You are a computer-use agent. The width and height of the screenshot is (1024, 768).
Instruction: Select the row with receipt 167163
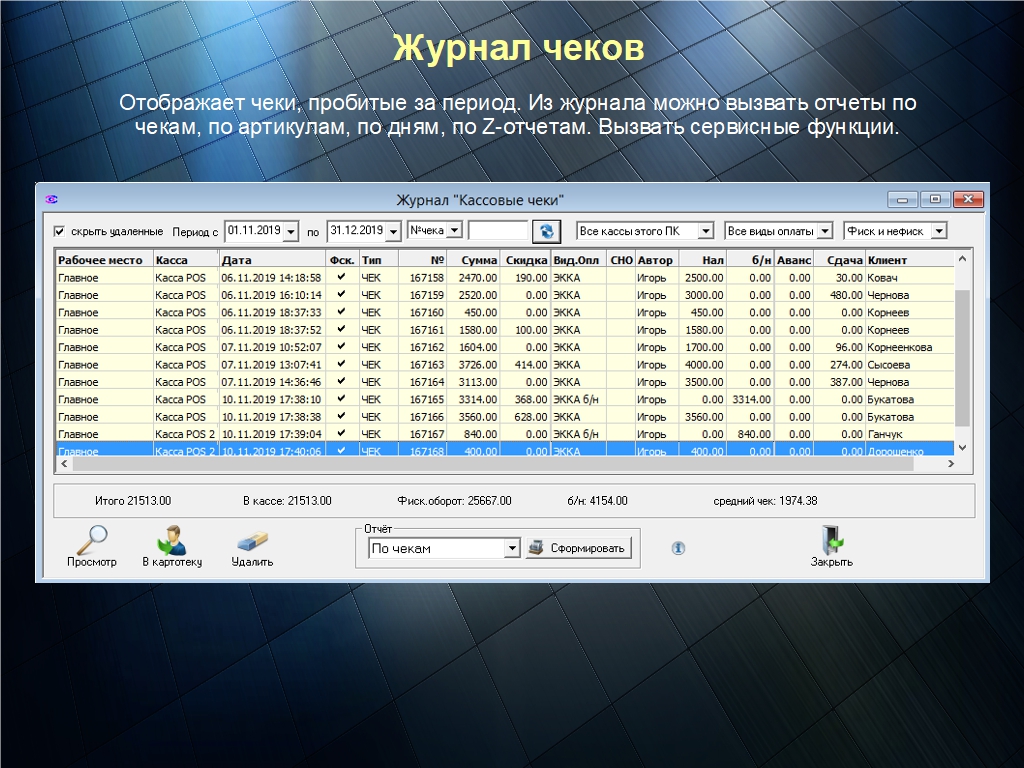[500, 365]
